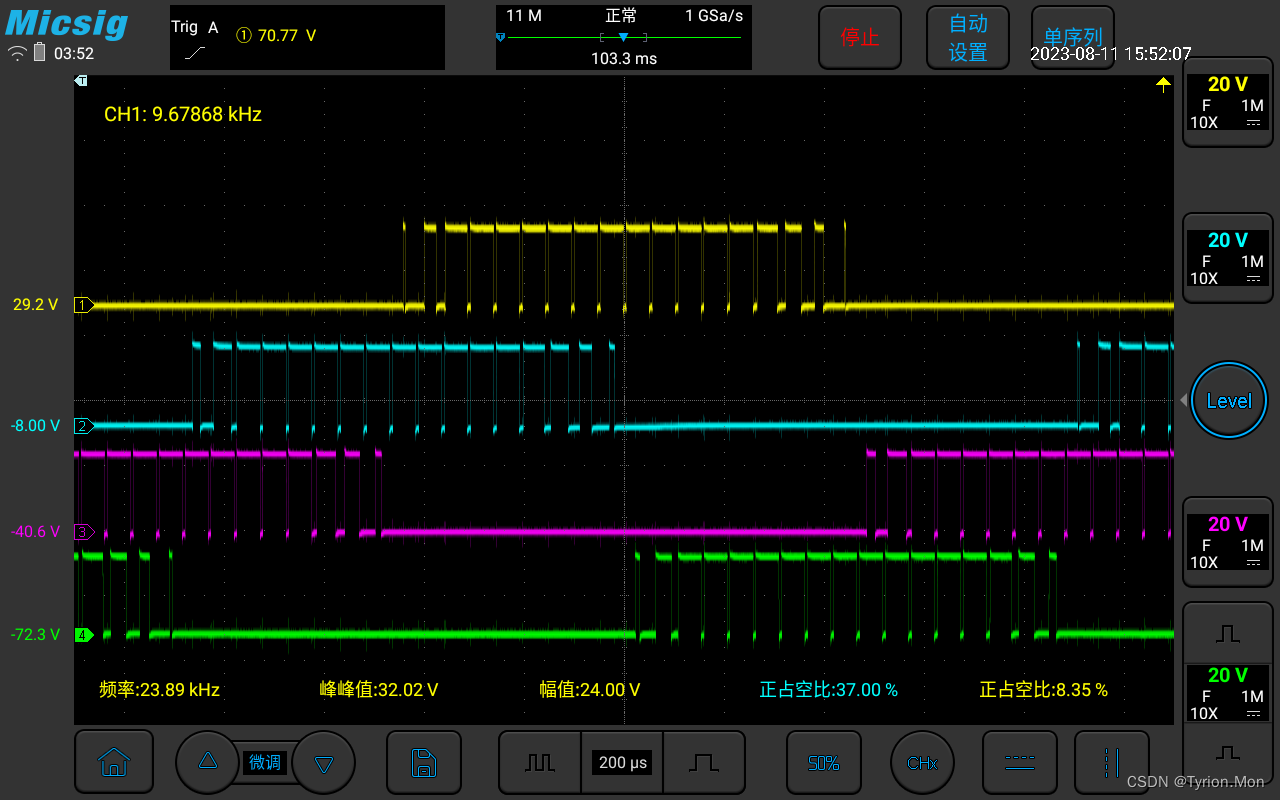Viewport: 1280px width, 800px height.
Task: Open vertical cursor lines button
Action: [1112, 762]
